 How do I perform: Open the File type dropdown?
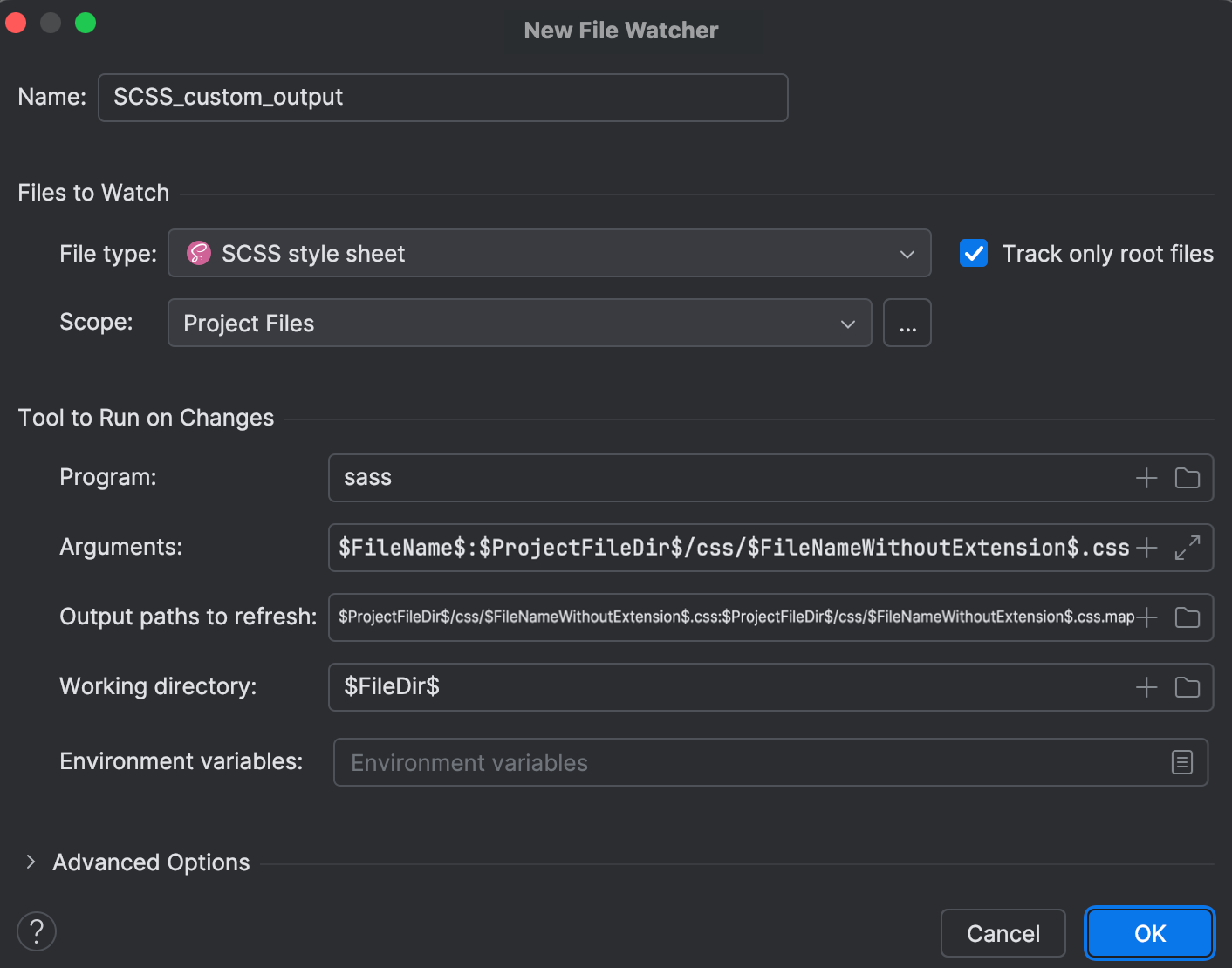pyautogui.click(x=907, y=254)
